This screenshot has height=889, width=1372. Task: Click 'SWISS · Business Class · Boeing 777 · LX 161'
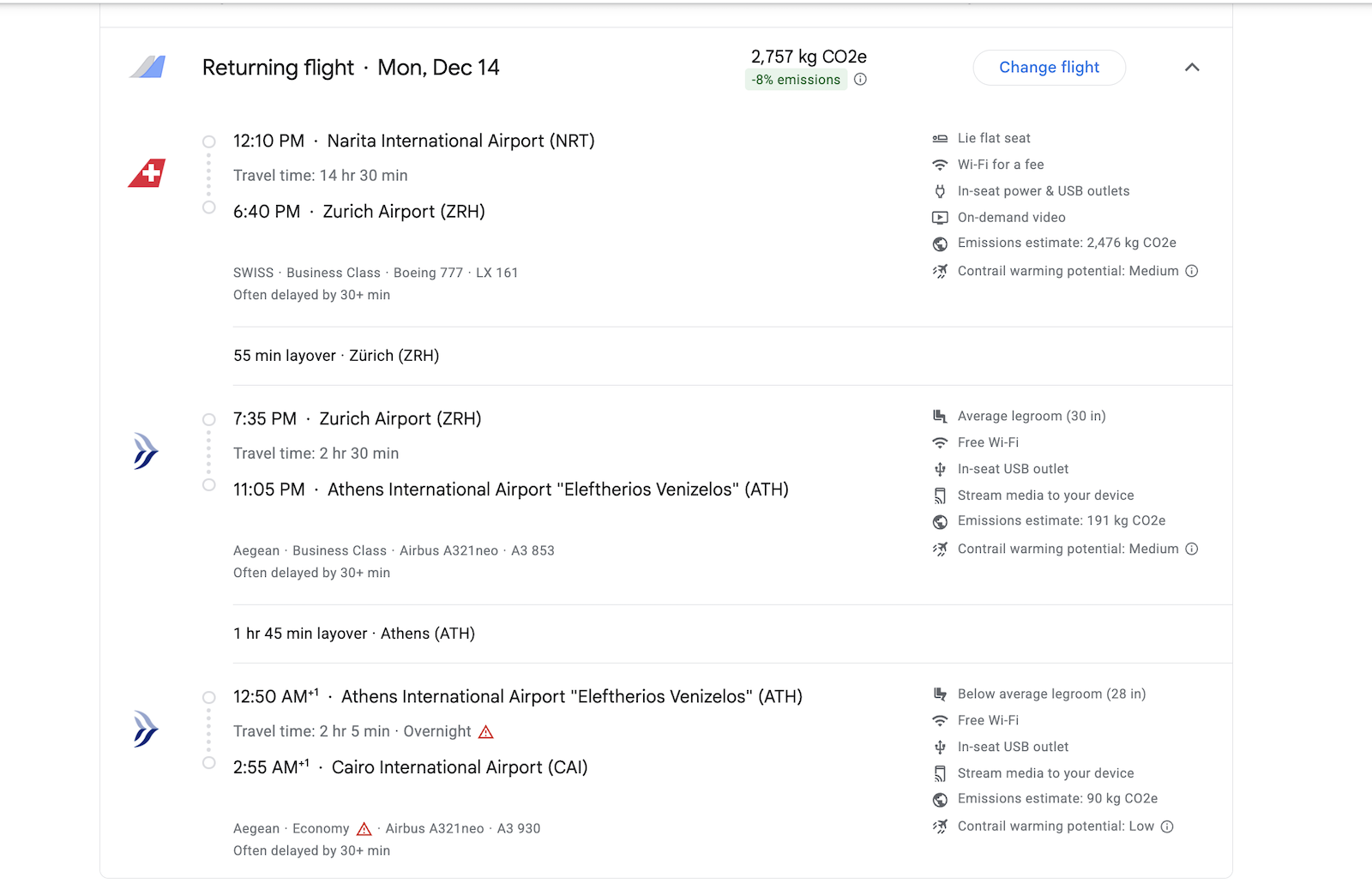(x=376, y=273)
